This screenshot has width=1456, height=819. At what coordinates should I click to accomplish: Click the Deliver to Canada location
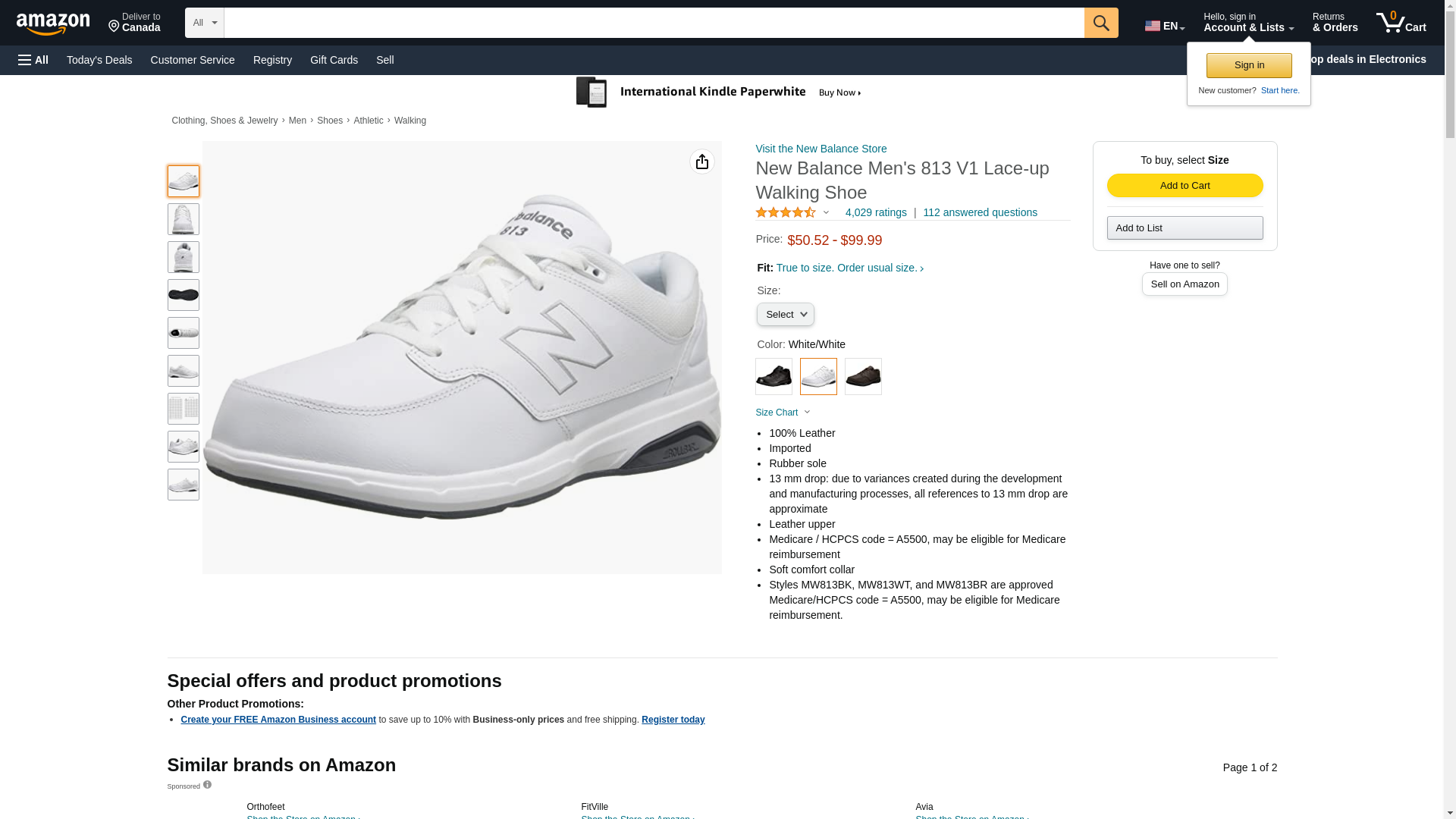(x=134, y=23)
